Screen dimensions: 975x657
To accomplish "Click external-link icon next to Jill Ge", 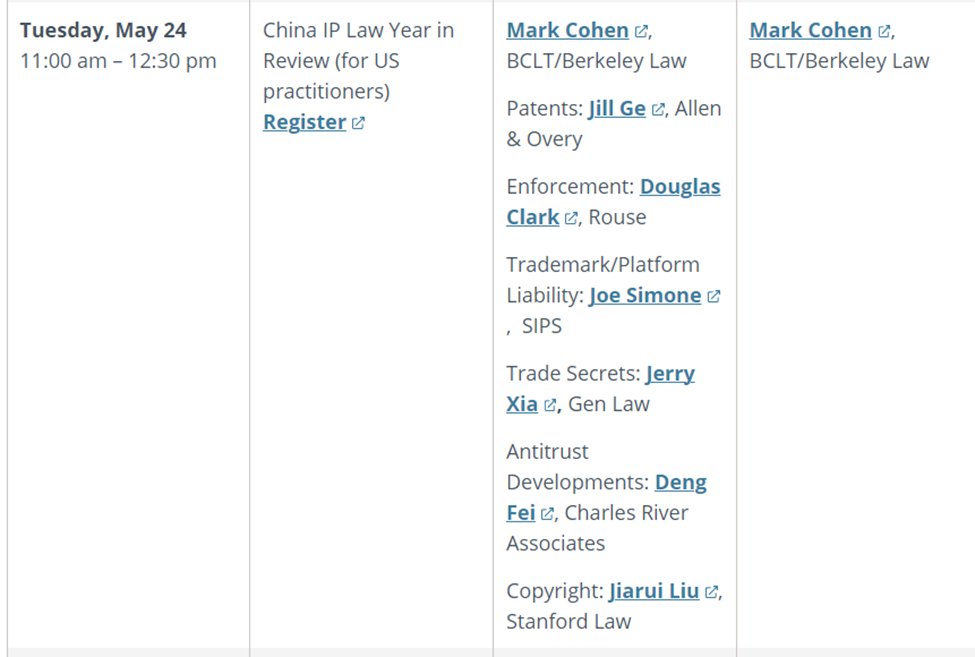I will click(x=658, y=110).
